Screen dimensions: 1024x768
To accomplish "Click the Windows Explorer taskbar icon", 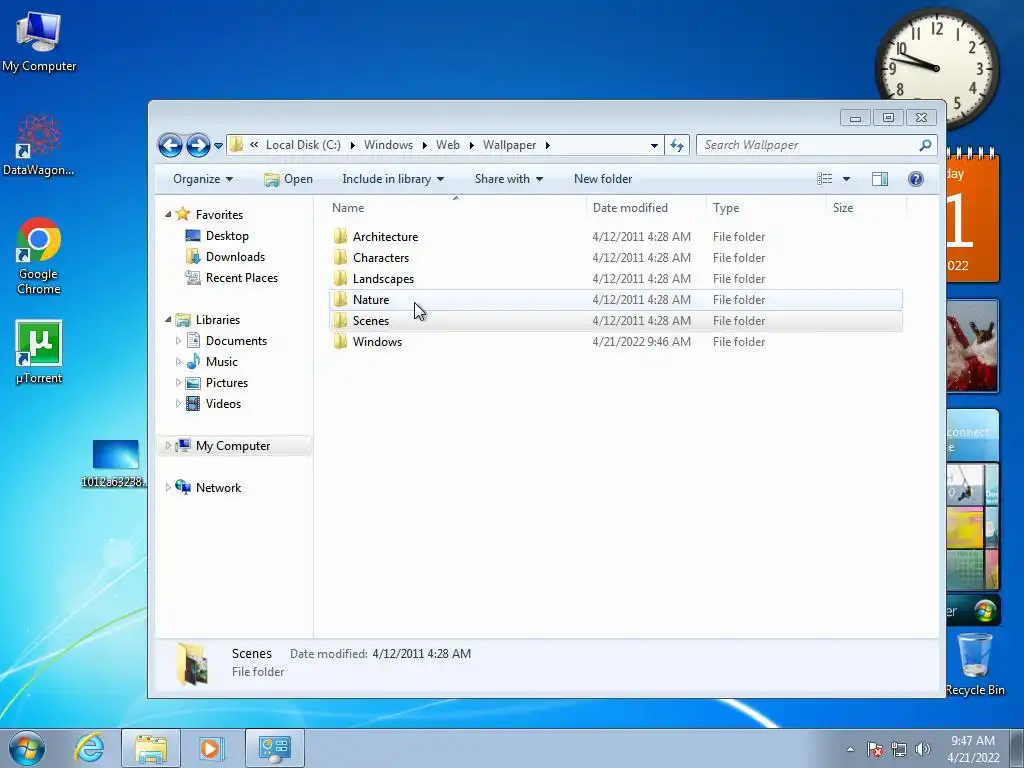I will click(151, 748).
